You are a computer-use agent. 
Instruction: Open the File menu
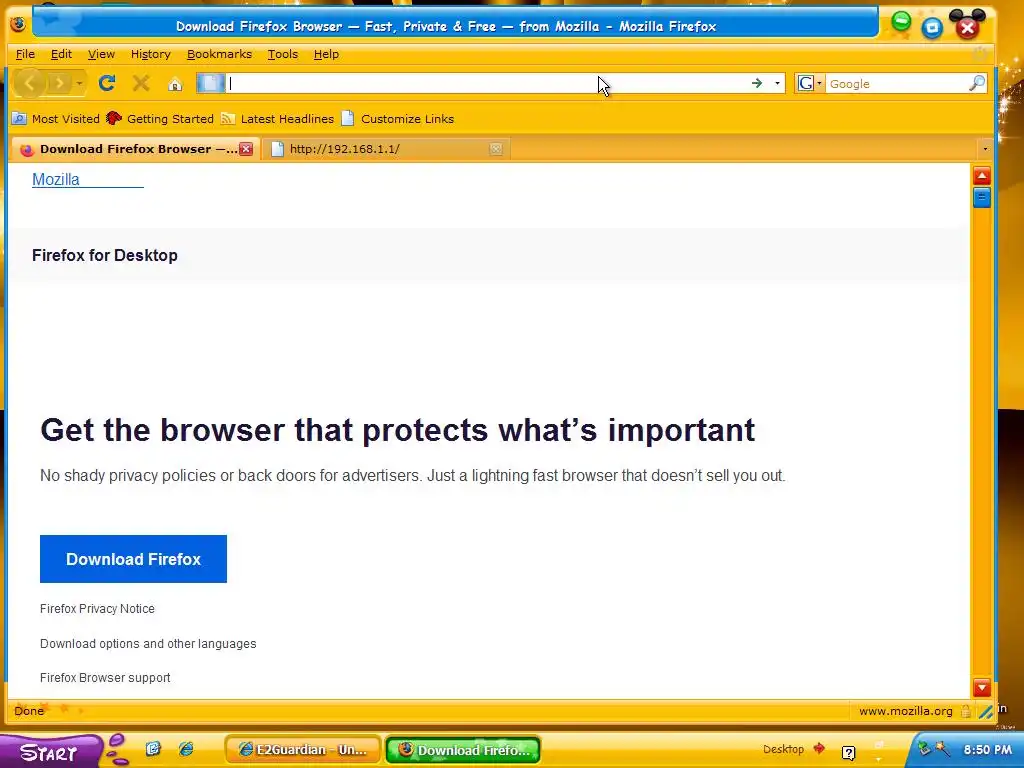pyautogui.click(x=25, y=54)
